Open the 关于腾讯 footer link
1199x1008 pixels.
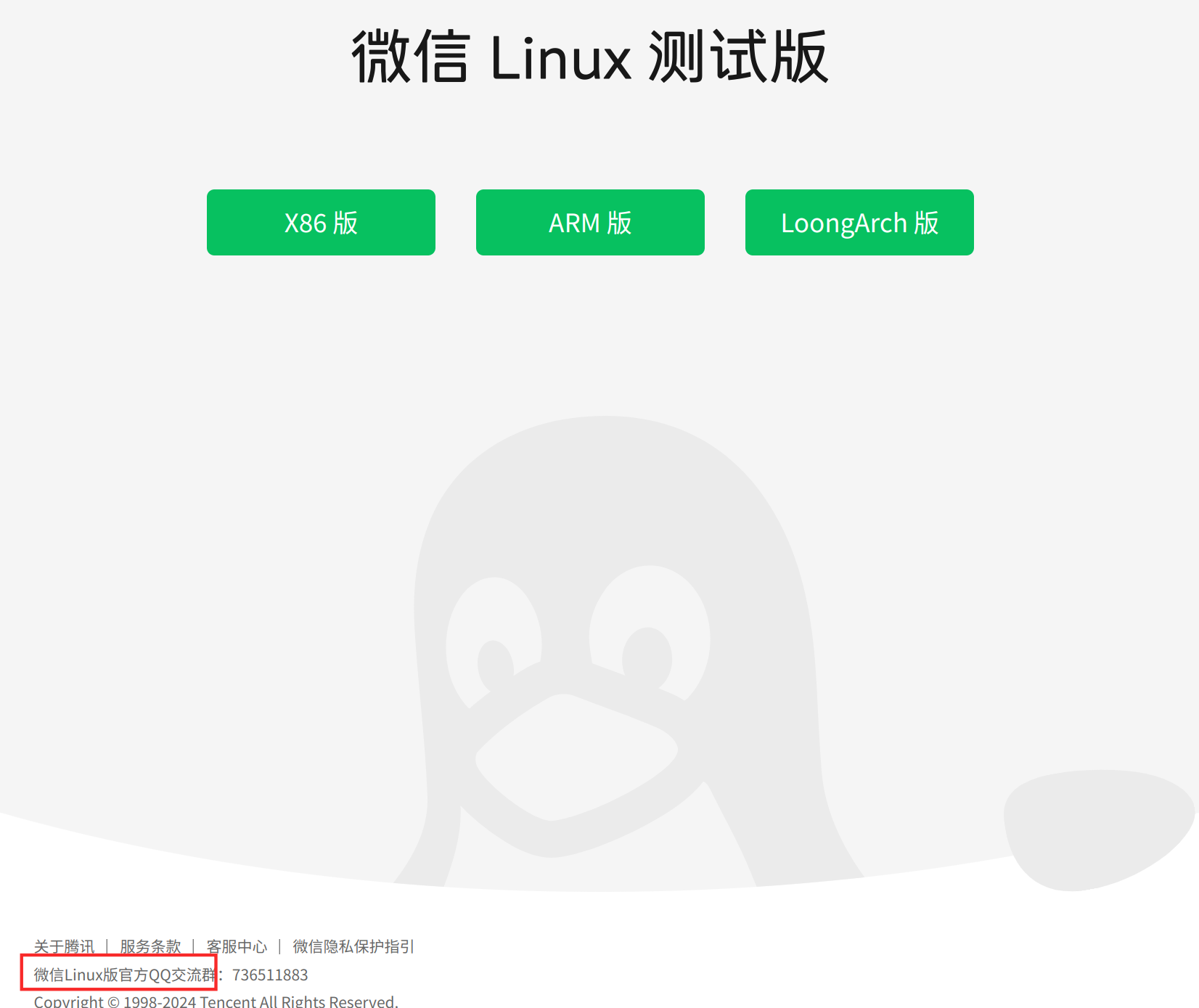tap(64, 946)
